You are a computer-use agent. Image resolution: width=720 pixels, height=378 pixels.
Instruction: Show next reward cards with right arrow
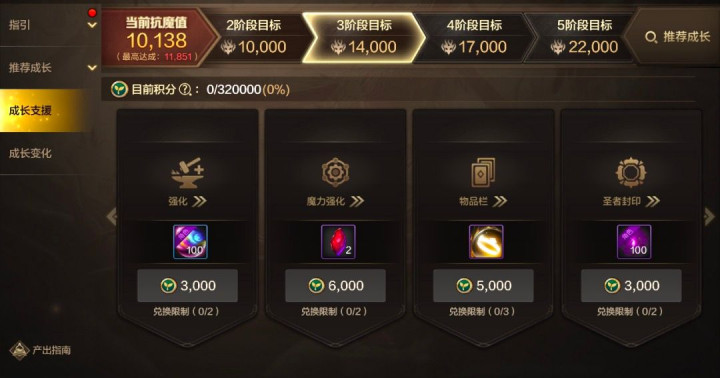[709, 216]
